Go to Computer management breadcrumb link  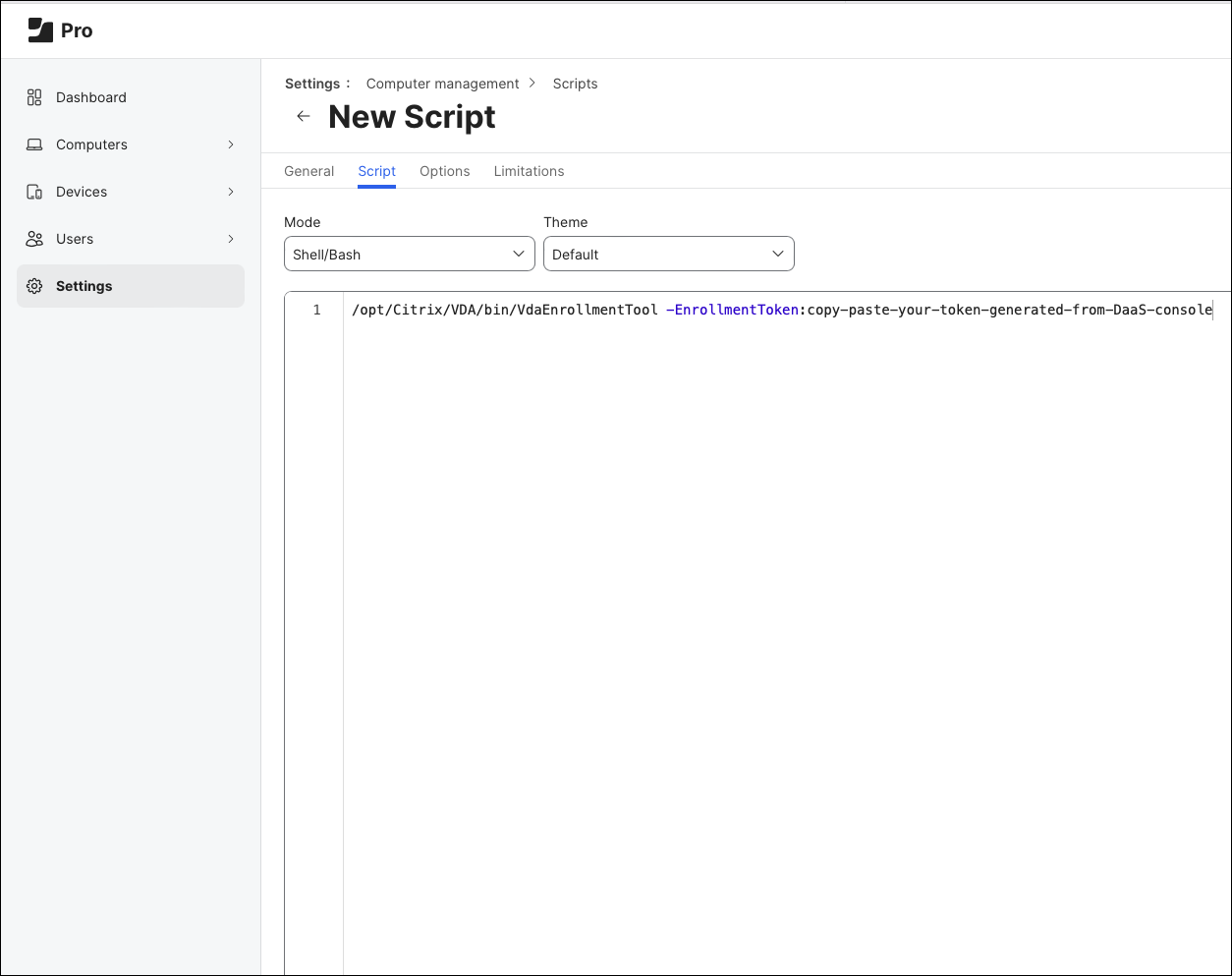click(442, 84)
